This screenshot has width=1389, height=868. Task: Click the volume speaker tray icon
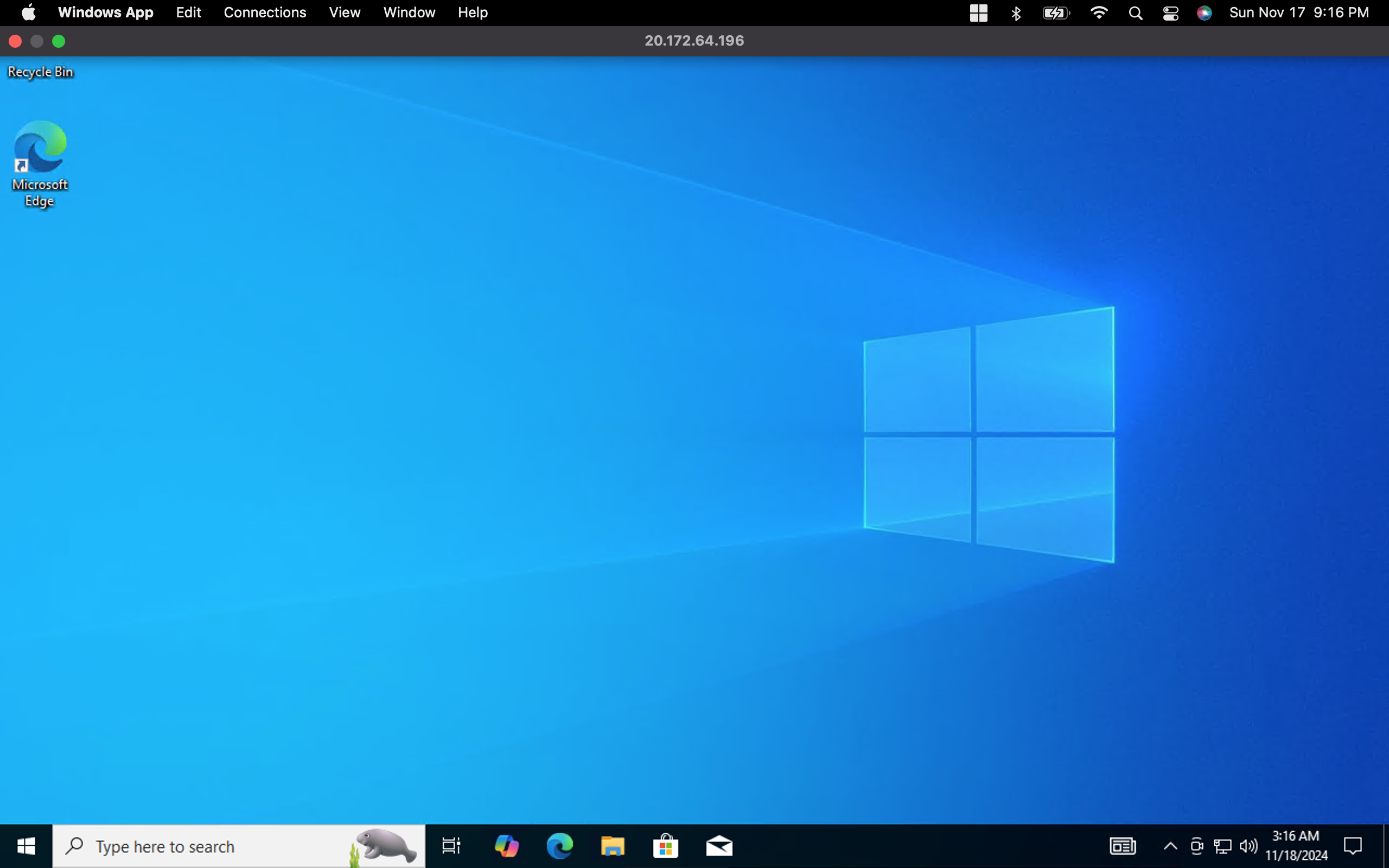[x=1248, y=846]
